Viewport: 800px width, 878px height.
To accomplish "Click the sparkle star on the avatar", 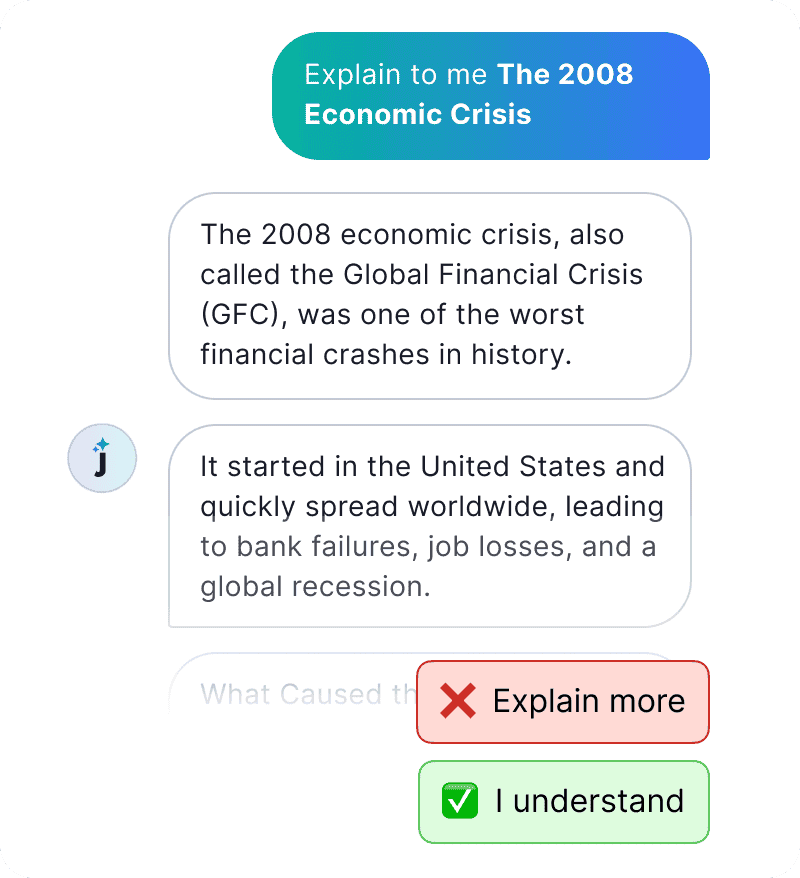I will click(101, 445).
